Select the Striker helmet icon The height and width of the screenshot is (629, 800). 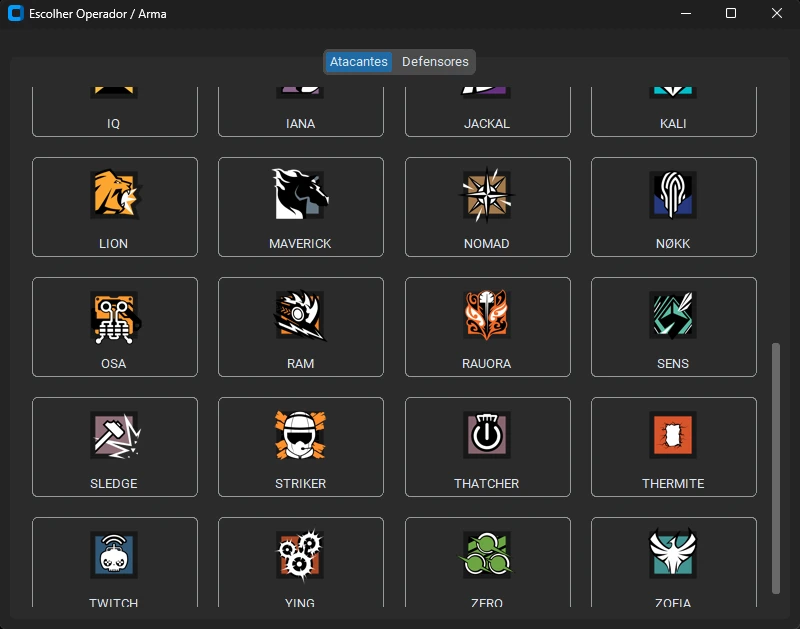pyautogui.click(x=300, y=434)
